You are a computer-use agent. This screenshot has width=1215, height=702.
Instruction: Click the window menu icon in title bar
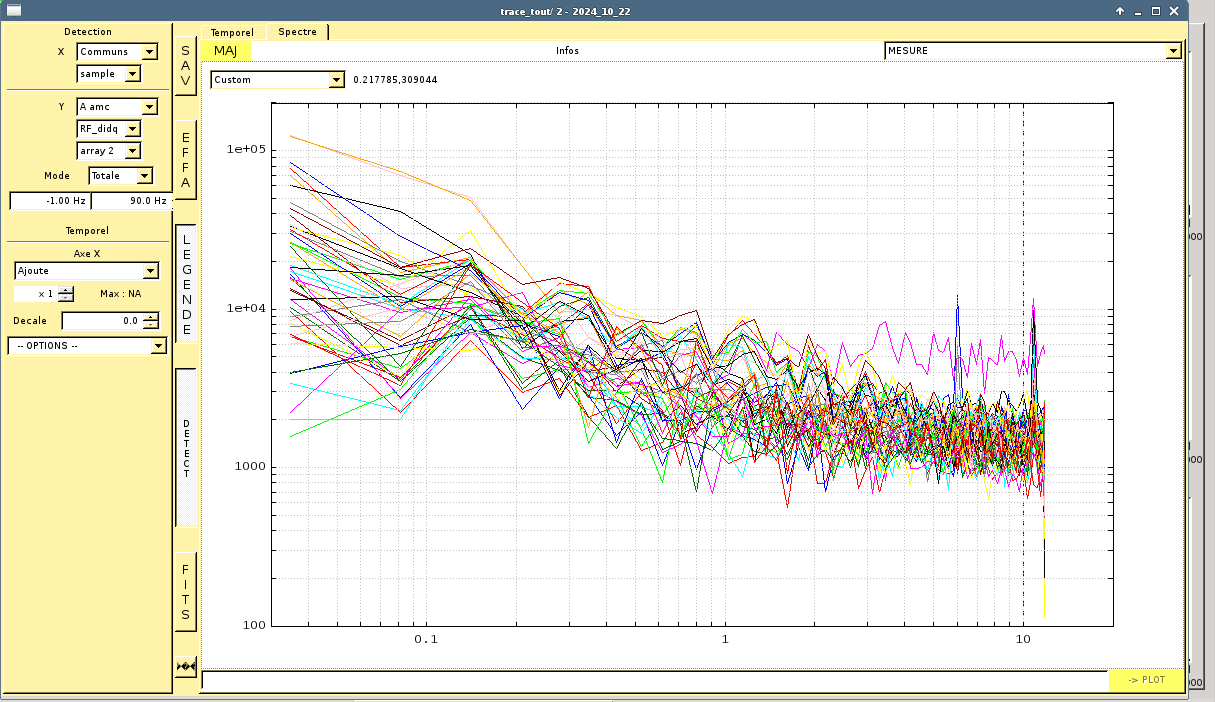point(14,11)
